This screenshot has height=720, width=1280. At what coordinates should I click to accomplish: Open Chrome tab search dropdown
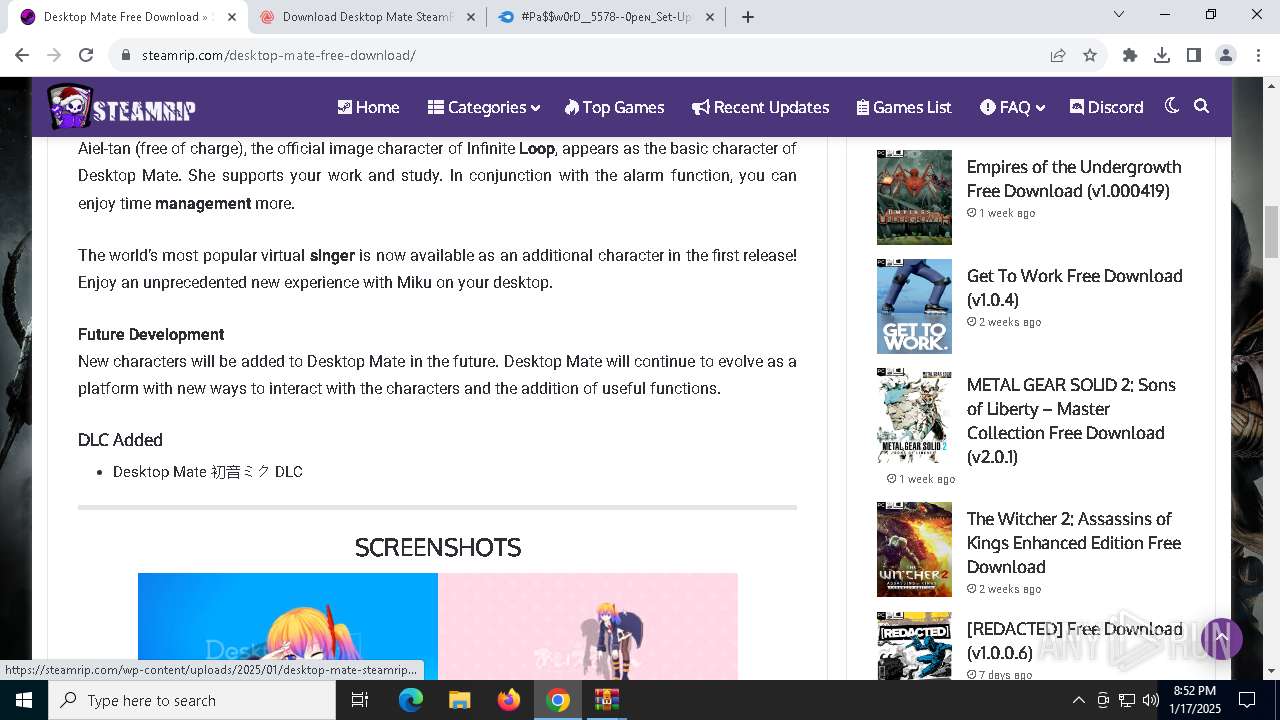pos(1119,14)
